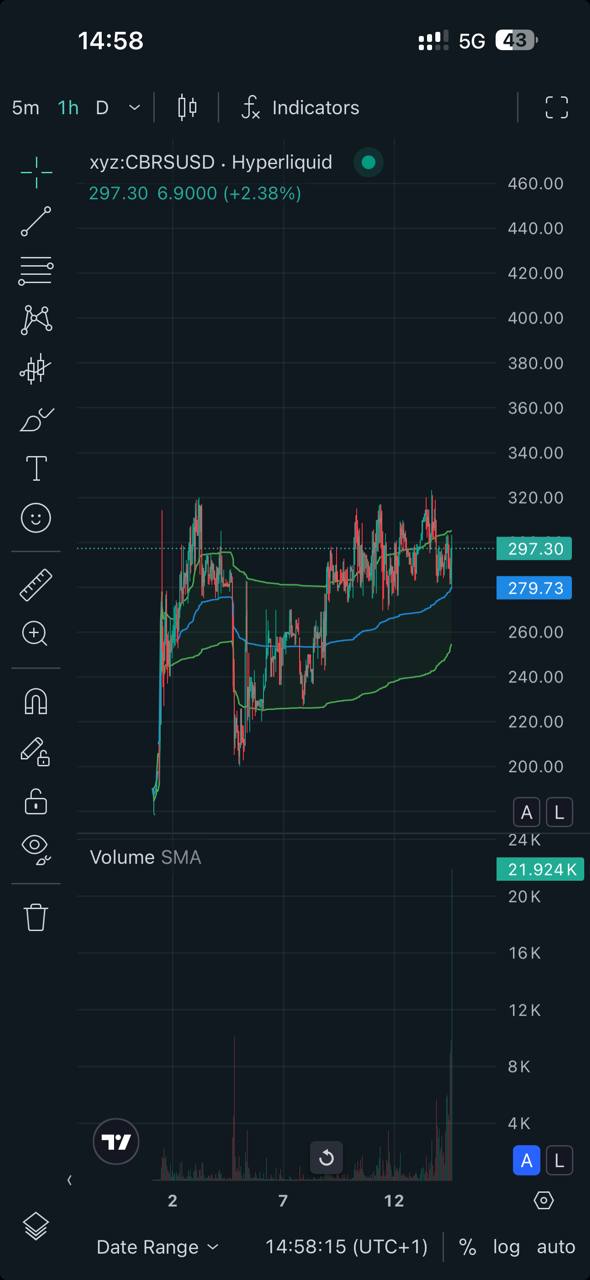590x1280 pixels.
Task: Toggle volume pane auto scale A
Action: pyautogui.click(x=526, y=1160)
